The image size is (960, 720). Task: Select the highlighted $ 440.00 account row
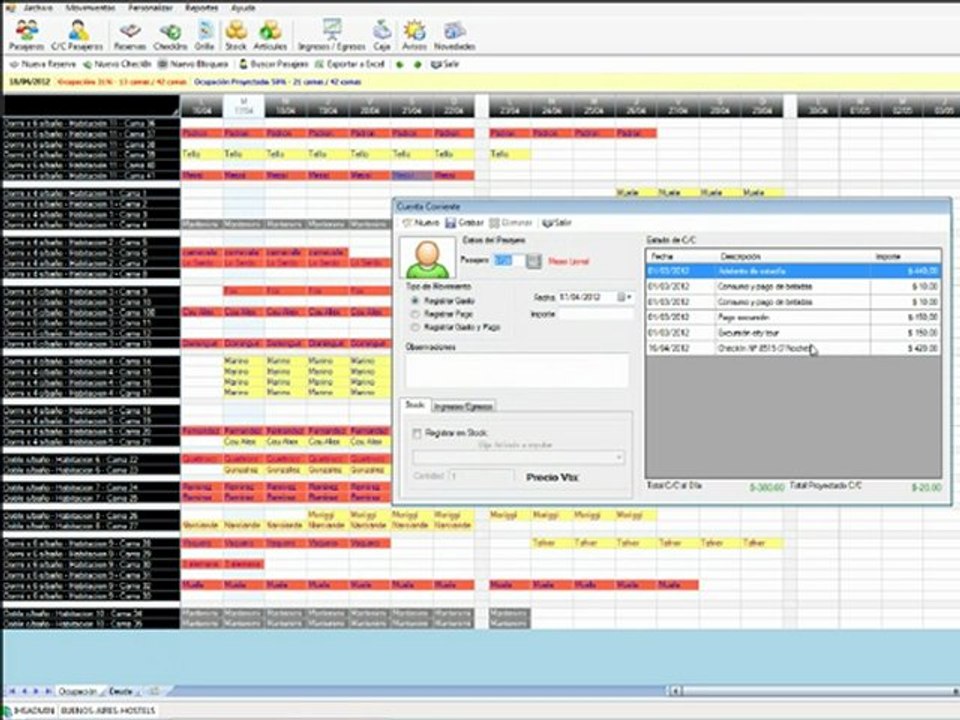(x=793, y=271)
